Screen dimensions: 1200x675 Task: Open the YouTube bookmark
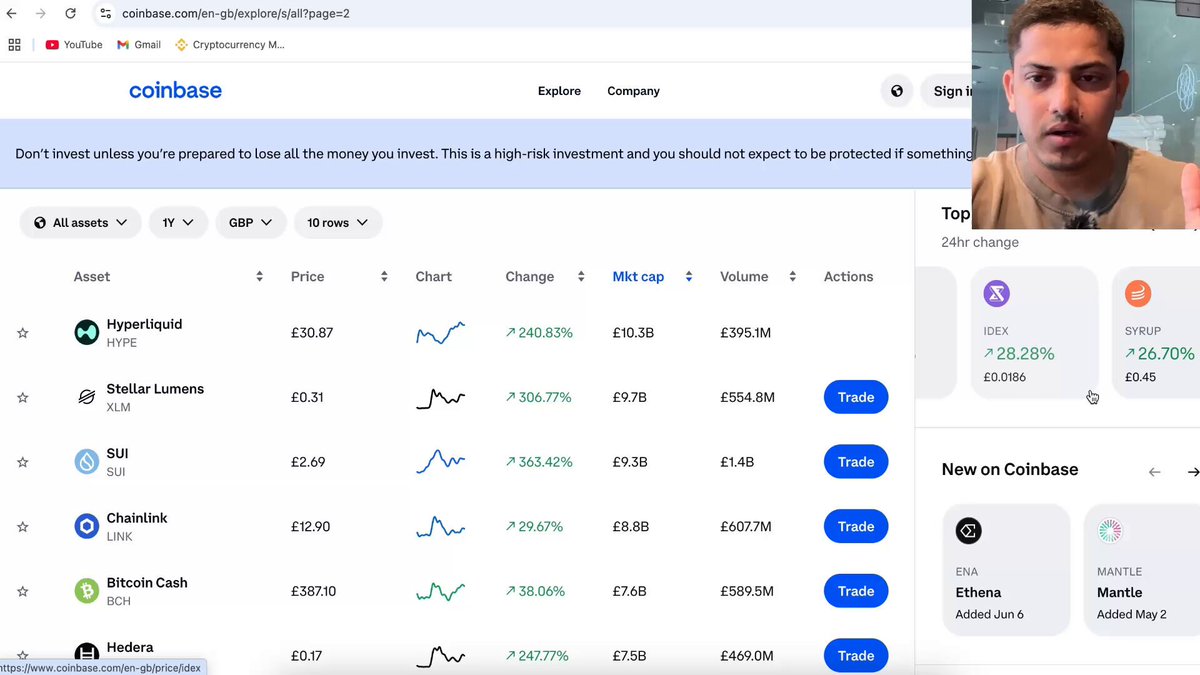point(74,45)
